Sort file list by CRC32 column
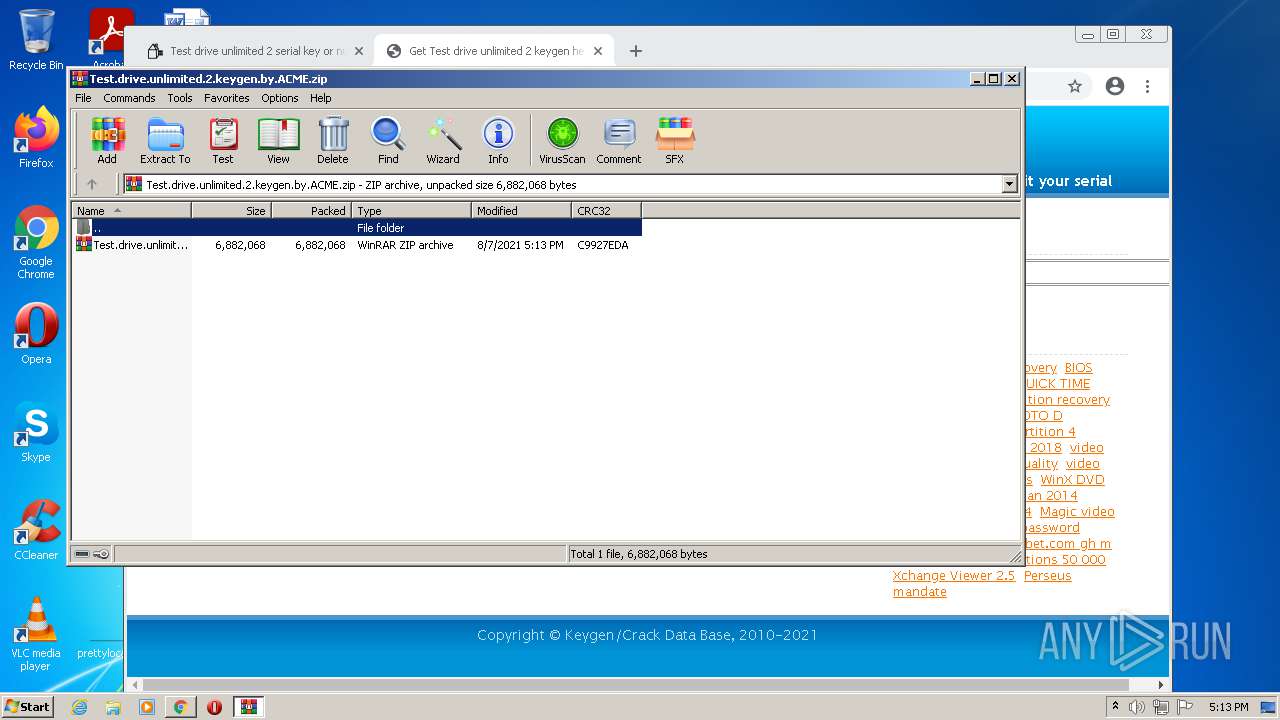 [x=606, y=210]
